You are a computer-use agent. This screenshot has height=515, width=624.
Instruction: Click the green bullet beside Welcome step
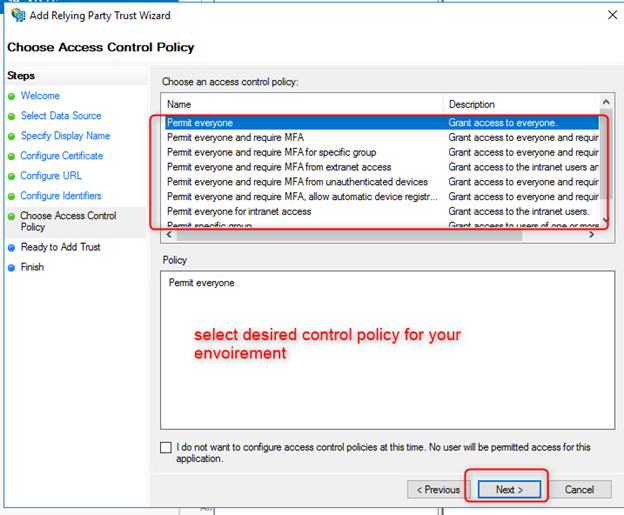pyautogui.click(x=12, y=96)
